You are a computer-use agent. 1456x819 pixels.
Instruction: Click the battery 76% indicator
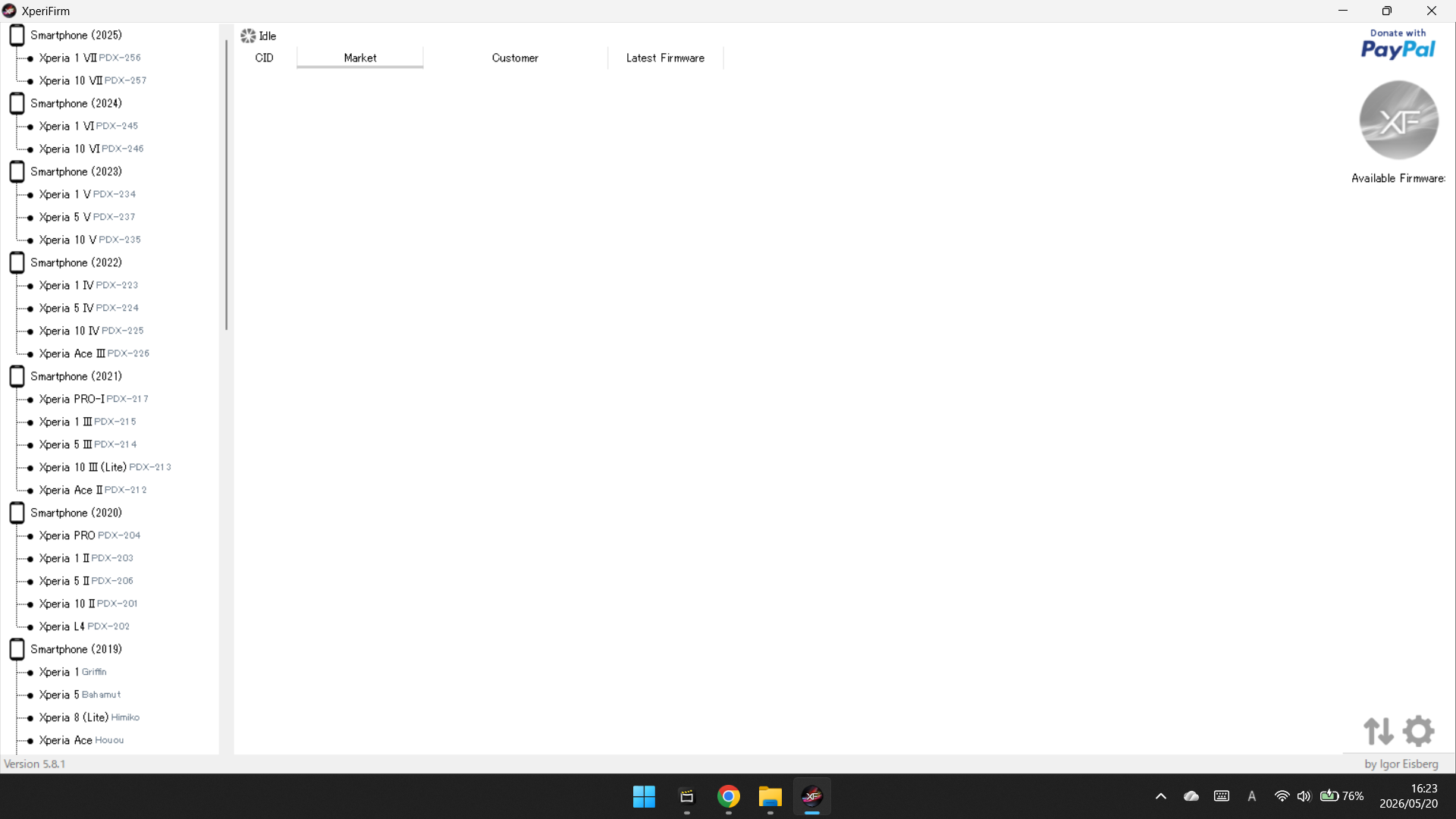1341,796
